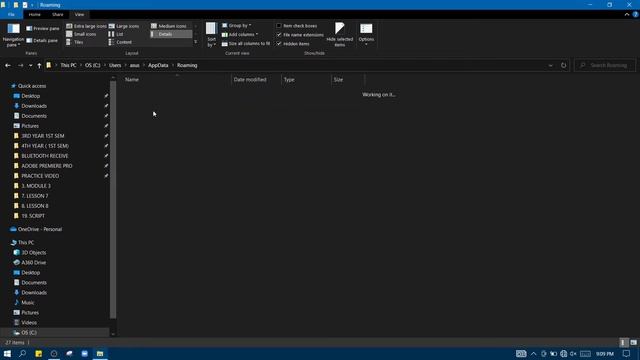Go up one folder level
This screenshot has width=640, height=360.
(x=39, y=65)
